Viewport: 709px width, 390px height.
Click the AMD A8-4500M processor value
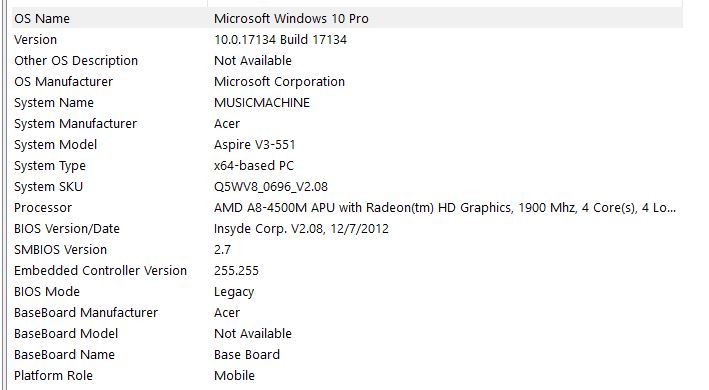tap(445, 208)
